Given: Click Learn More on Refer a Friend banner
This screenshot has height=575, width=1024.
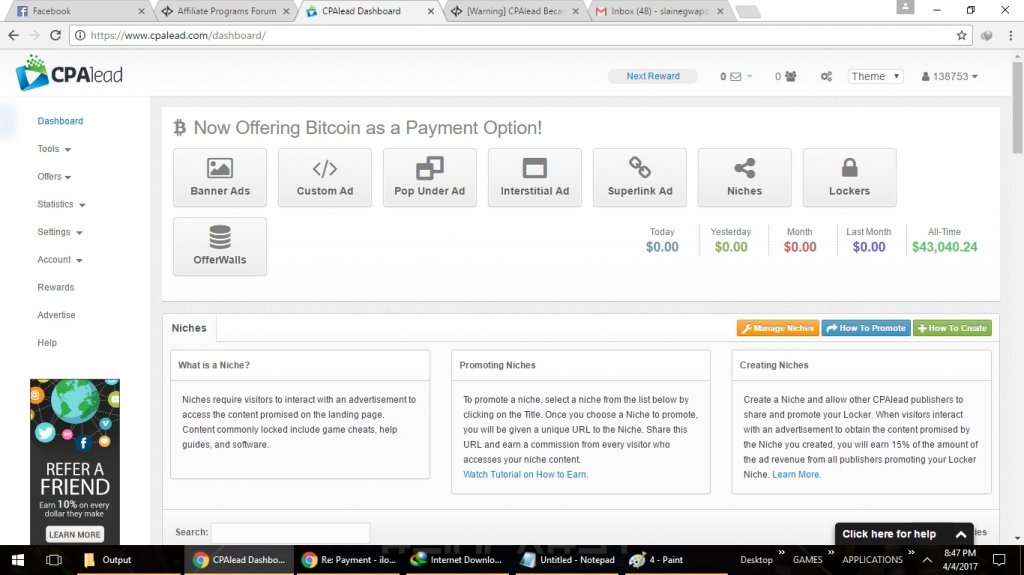Looking at the screenshot, I should tap(75, 534).
